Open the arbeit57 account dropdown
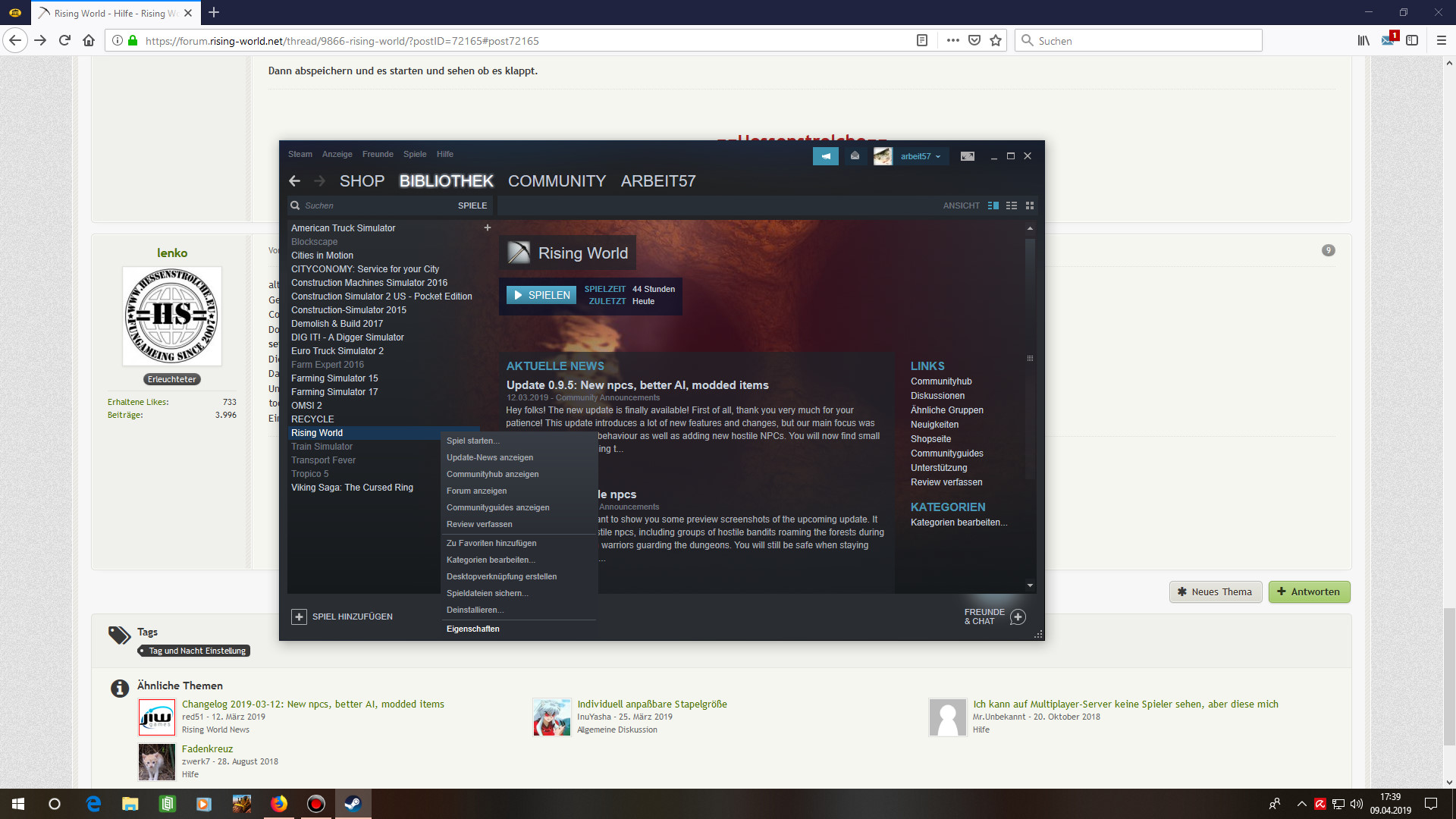1456x819 pixels. coord(920,156)
